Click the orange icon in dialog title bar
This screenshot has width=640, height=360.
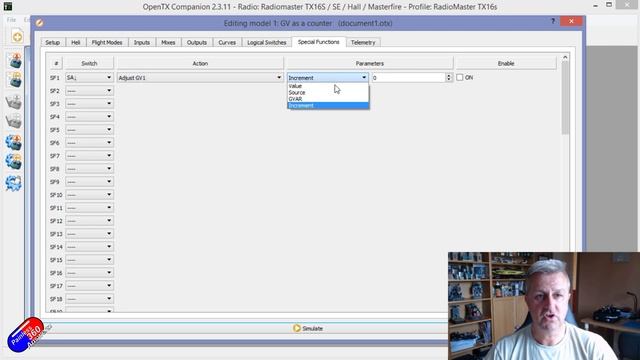(40, 23)
